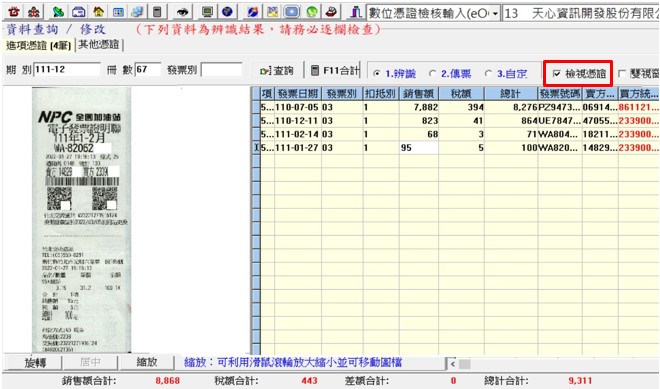This screenshot has width=660, height=389.
Task: Click the 查詢 search button
Action: click(277, 71)
